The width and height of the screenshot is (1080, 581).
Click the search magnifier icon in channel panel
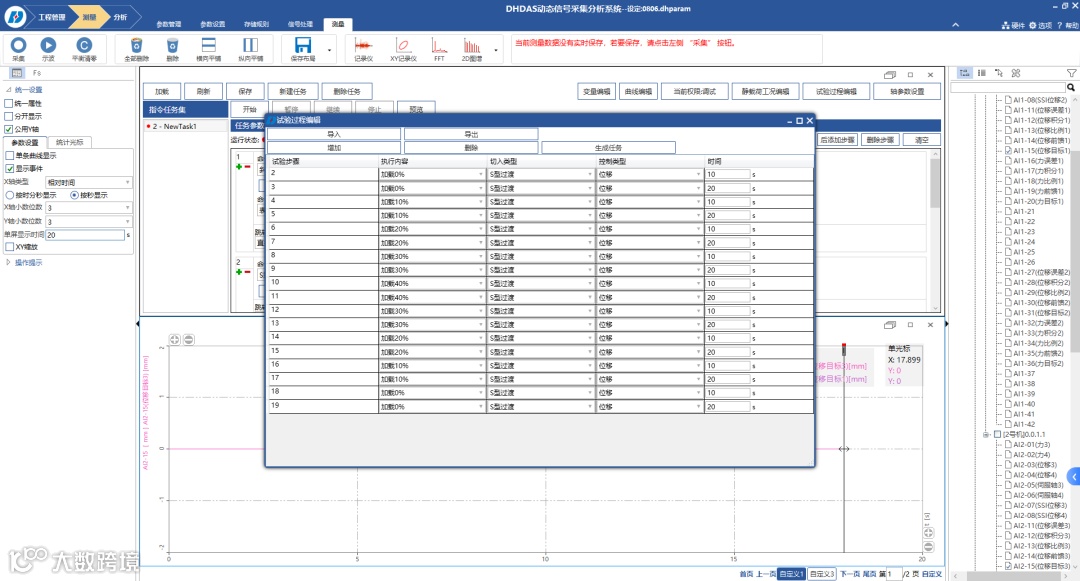pyautogui.click(x=1071, y=87)
